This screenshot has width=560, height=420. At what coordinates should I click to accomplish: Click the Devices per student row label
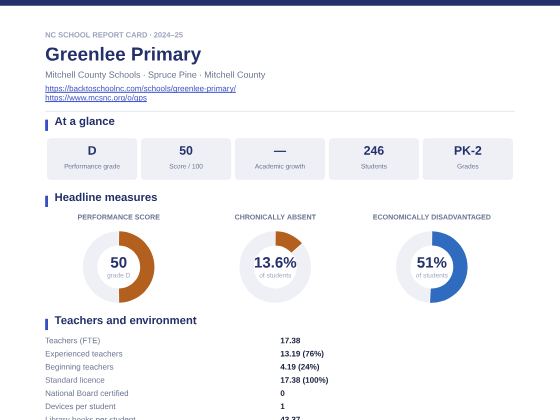[x=80, y=406]
